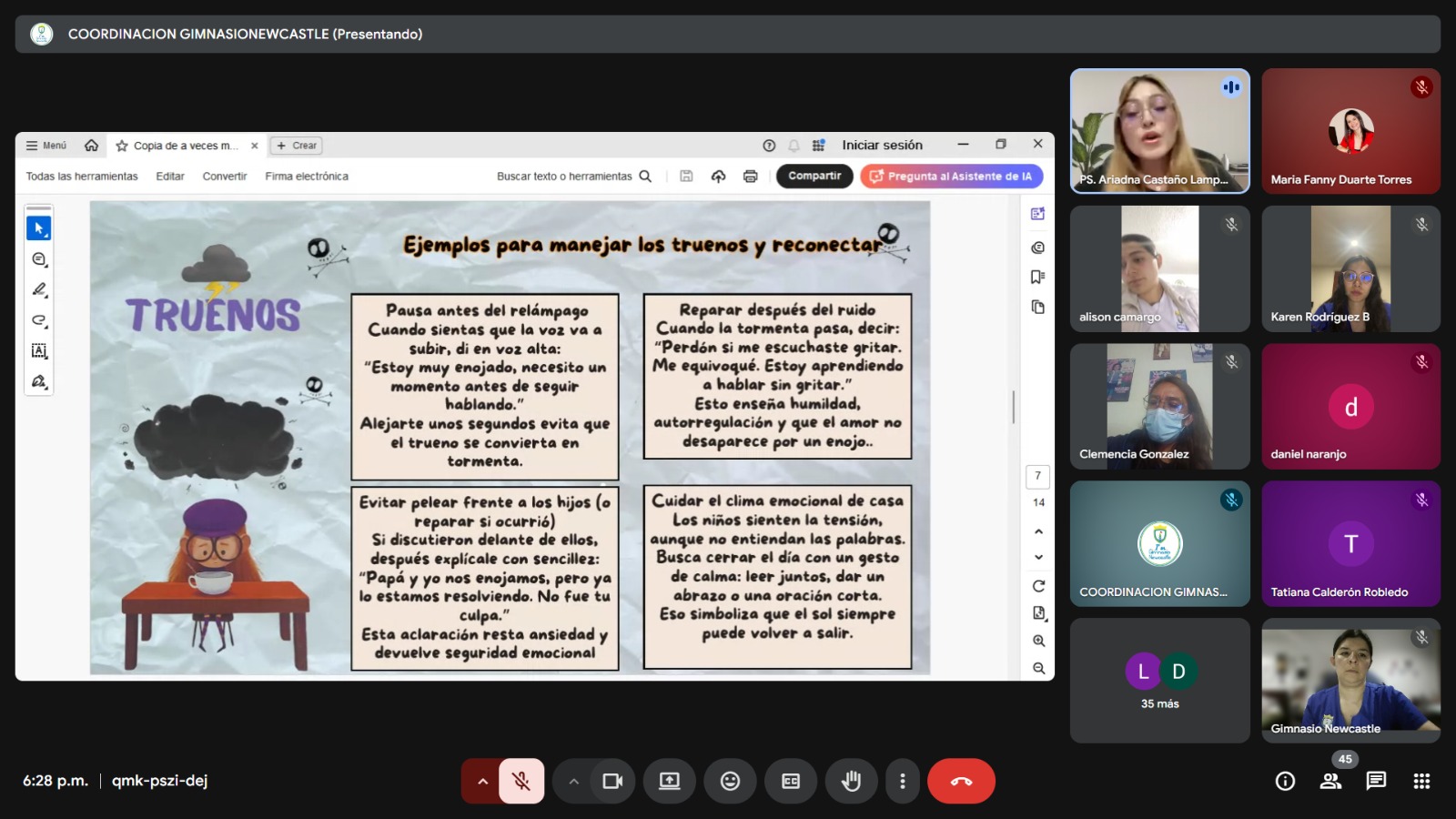Select the signature fill tool

click(x=39, y=381)
